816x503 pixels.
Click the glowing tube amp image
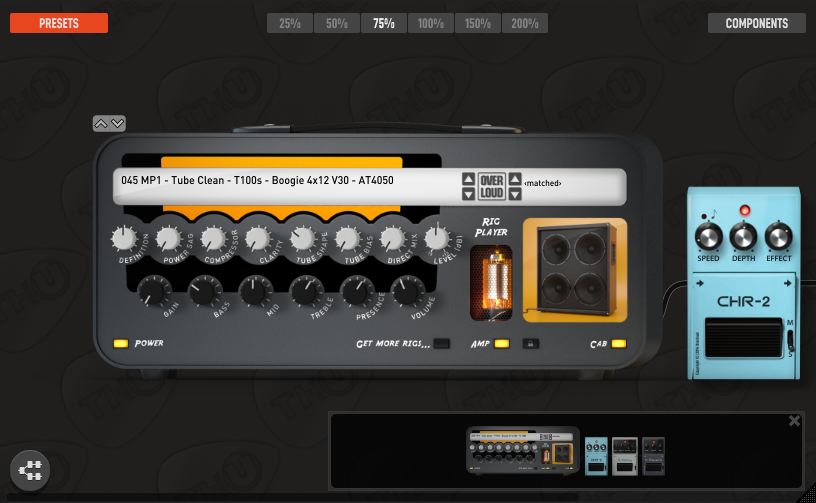[x=491, y=282]
